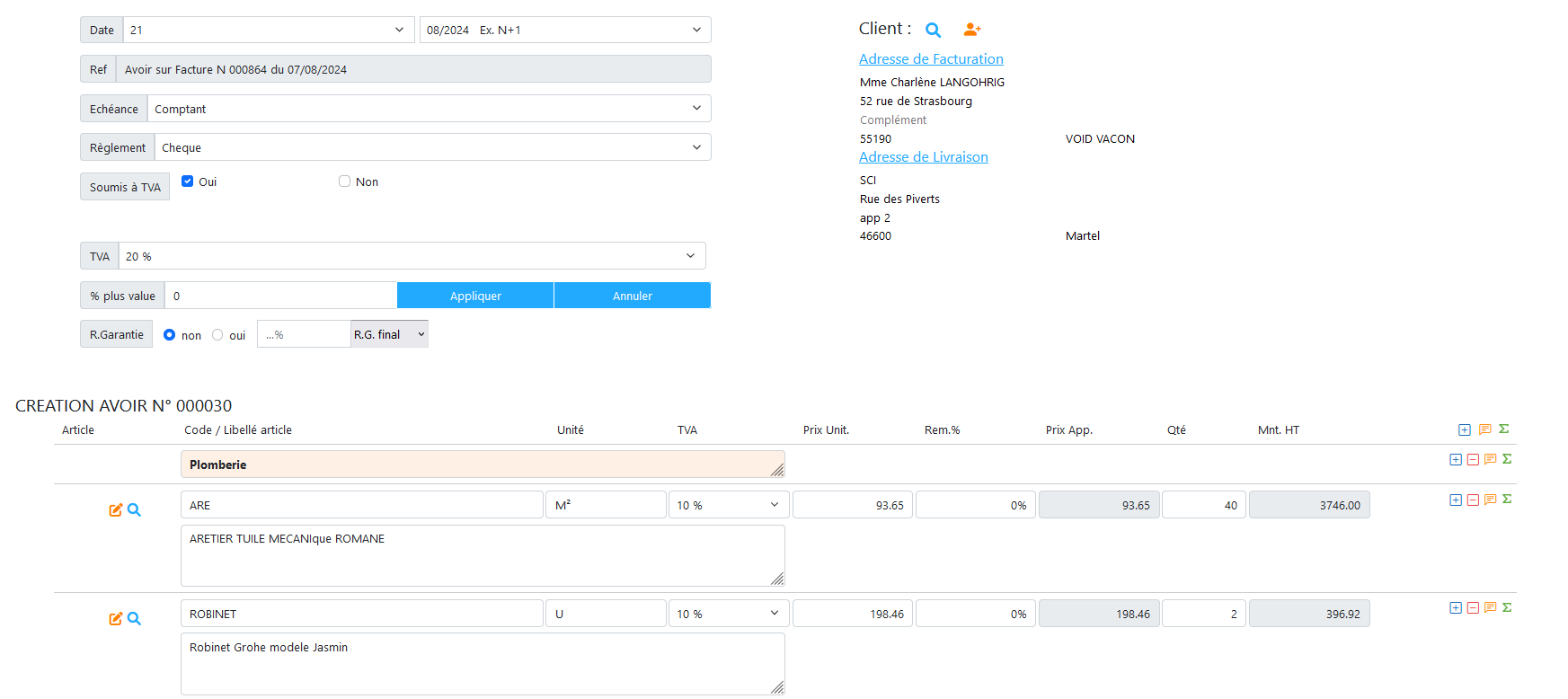Open the TVA 10 % dropdown on ROBINET row
Screen dimensions: 1568x699
click(729, 614)
